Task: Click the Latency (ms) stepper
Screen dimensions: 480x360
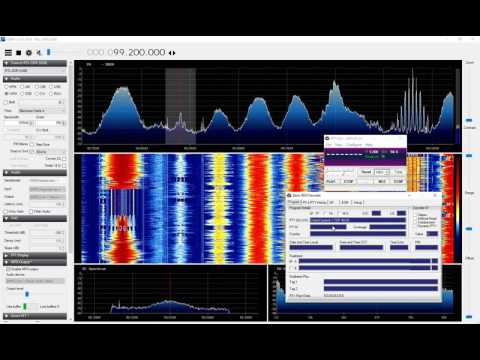Action: [47, 204]
